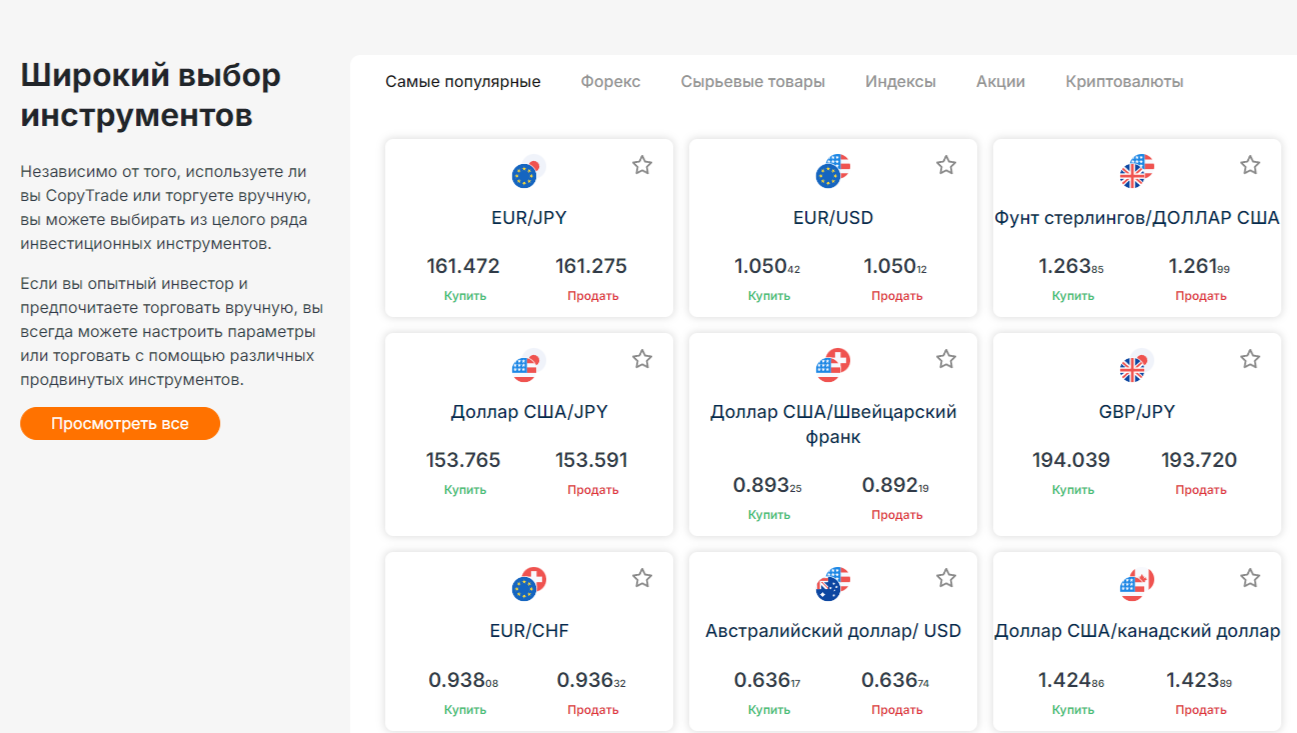Click the Доллар США/Швейцарский франк flag icon
The image size is (1297, 733).
[x=833, y=366]
